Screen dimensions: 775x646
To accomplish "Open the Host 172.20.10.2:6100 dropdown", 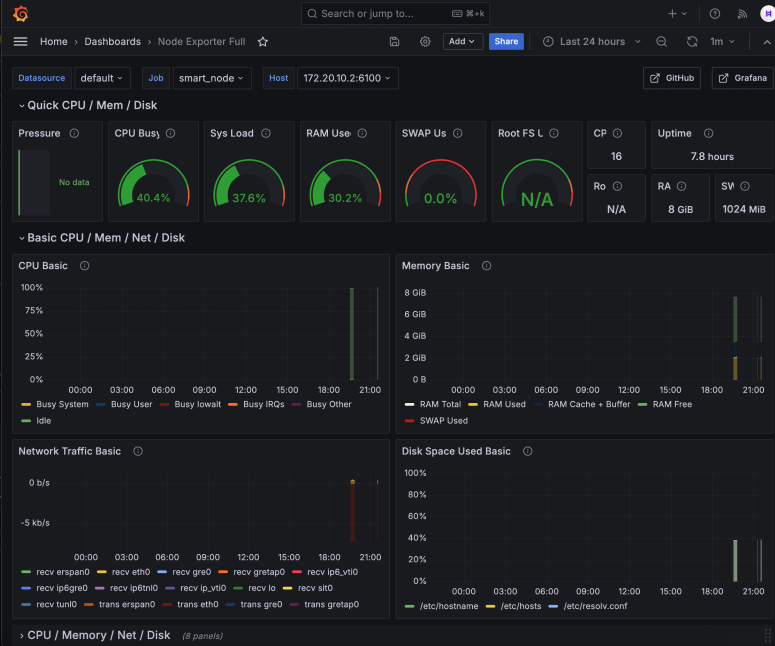I will tap(347, 78).
